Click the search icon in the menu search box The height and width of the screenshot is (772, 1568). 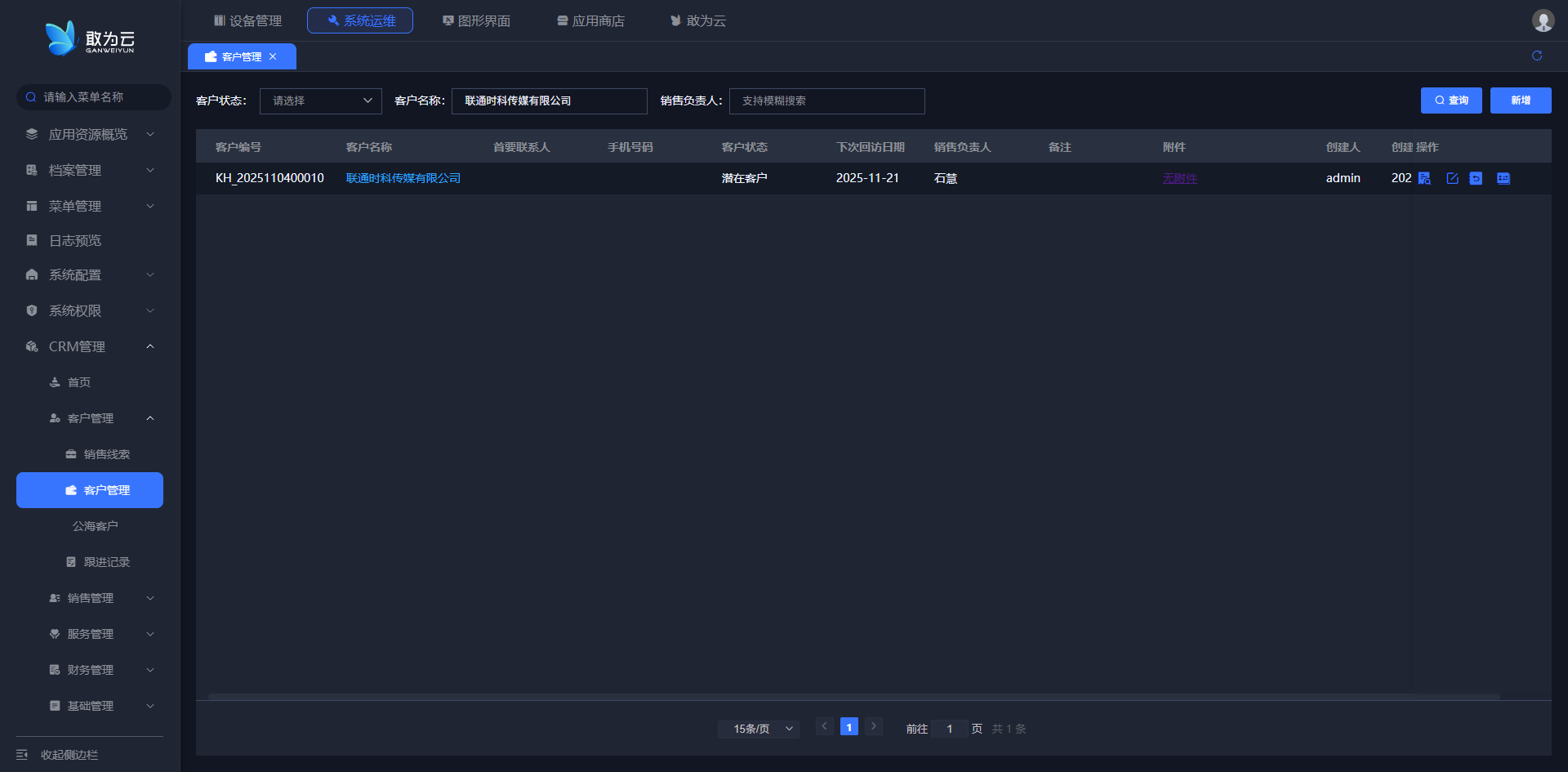point(31,97)
